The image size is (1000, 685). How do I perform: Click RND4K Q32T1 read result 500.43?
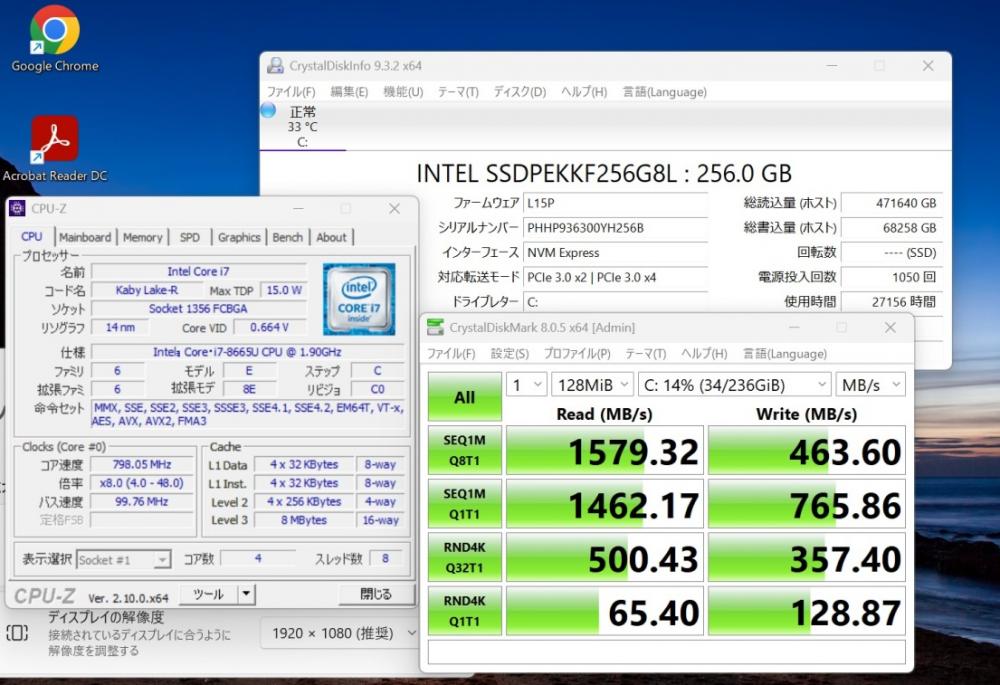[x=605, y=557]
